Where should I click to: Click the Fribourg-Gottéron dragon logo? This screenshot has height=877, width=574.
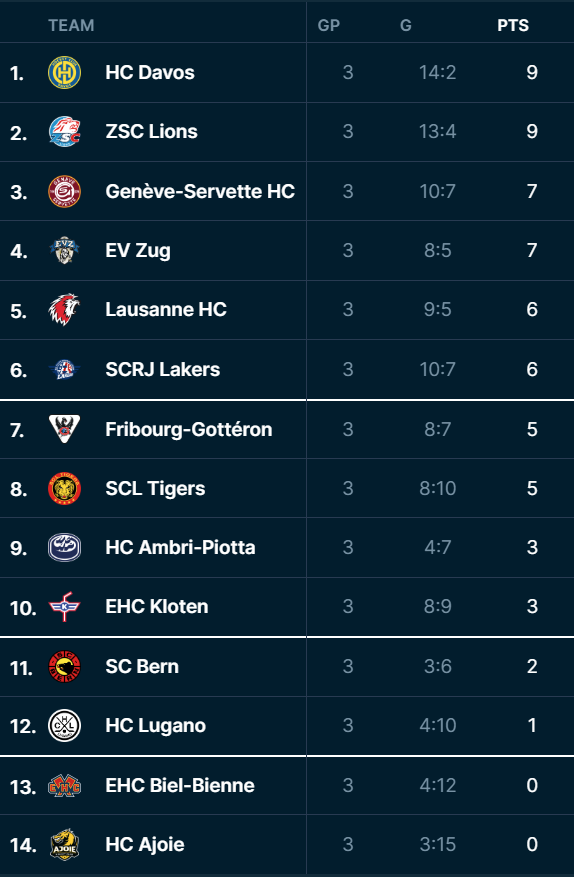pyautogui.click(x=64, y=429)
